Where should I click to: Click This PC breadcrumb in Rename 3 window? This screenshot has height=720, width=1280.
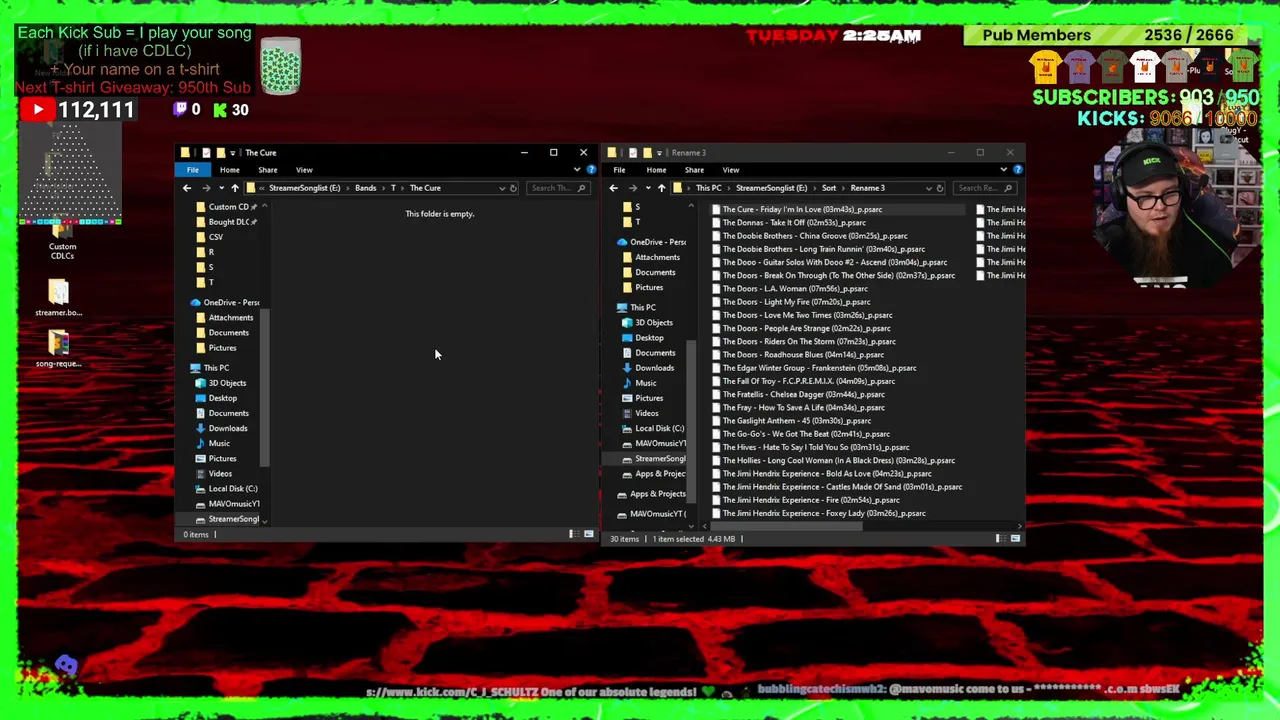point(708,188)
